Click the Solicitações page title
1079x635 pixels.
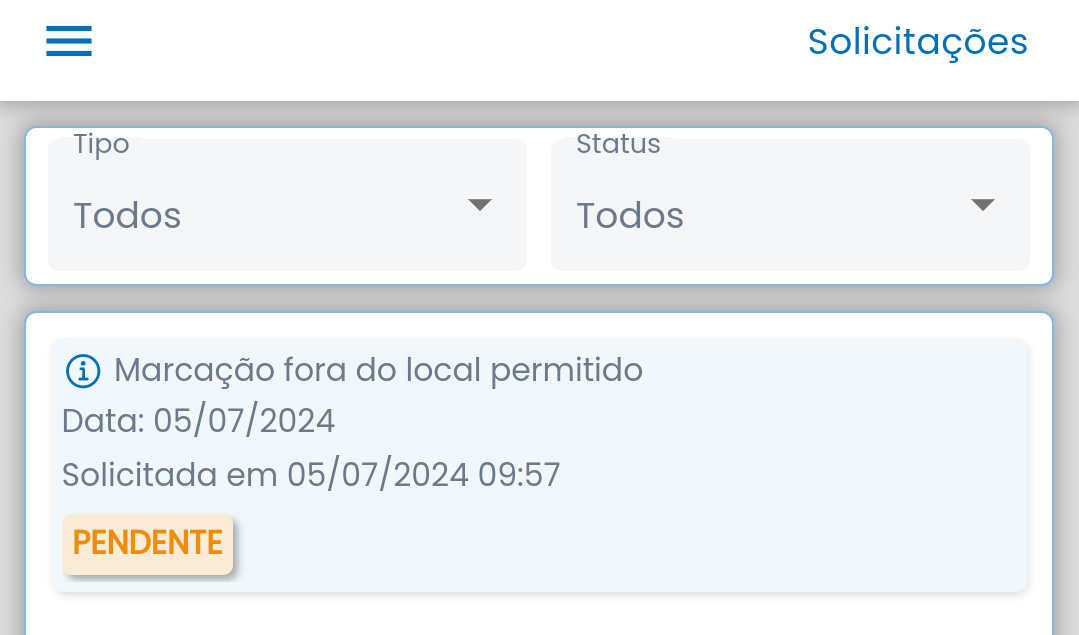click(x=917, y=42)
